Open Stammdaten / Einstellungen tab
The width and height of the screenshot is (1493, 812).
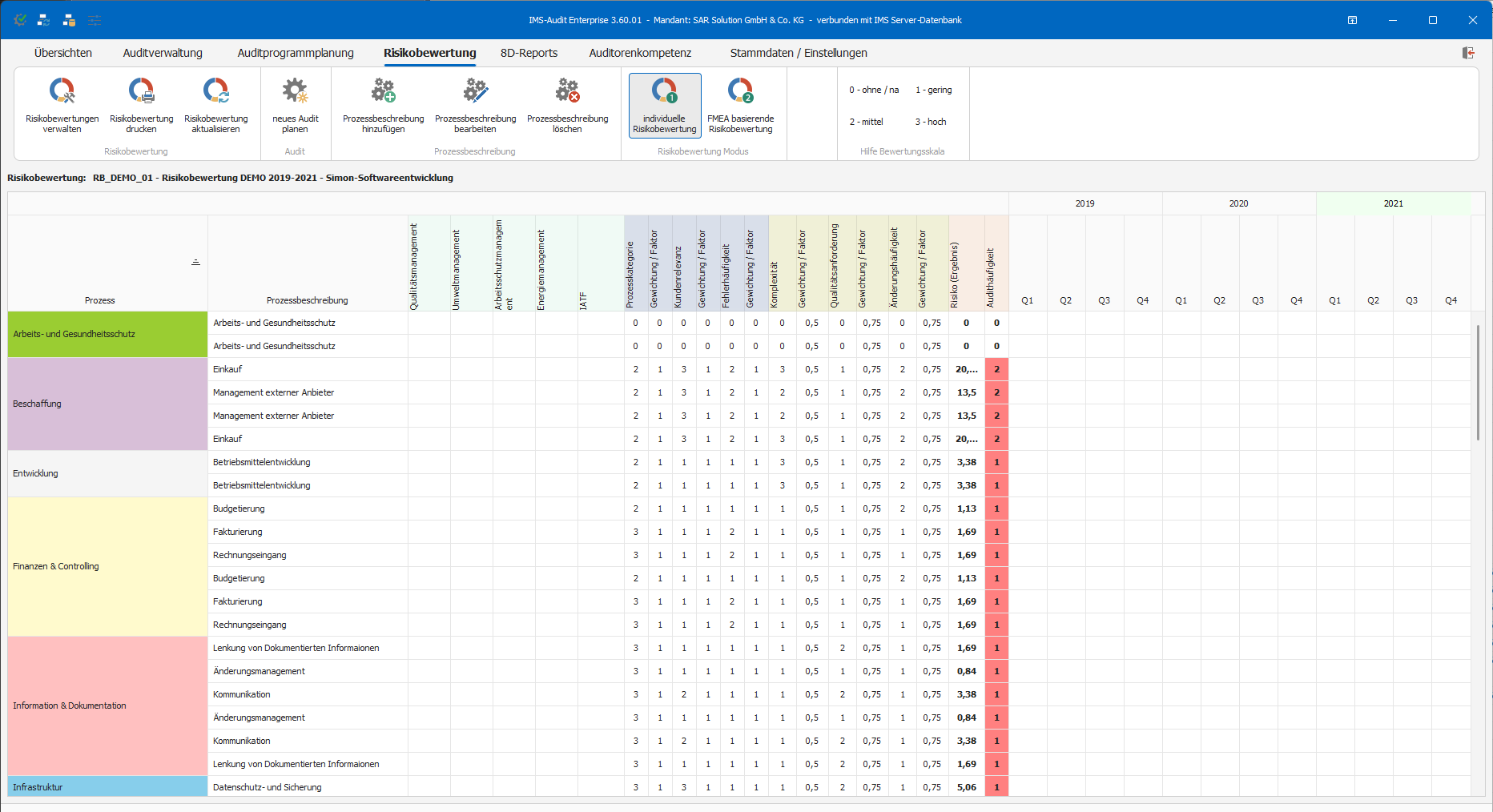pos(799,53)
